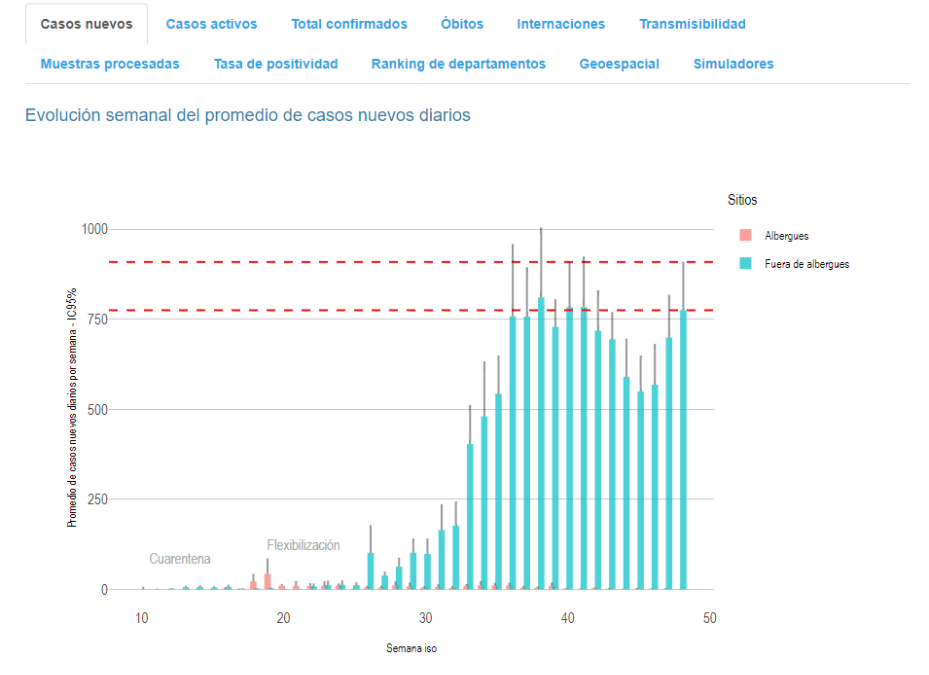This screenshot has height=675, width=929.
Task: Open the Transmisibilidad tab
Action: (x=692, y=24)
